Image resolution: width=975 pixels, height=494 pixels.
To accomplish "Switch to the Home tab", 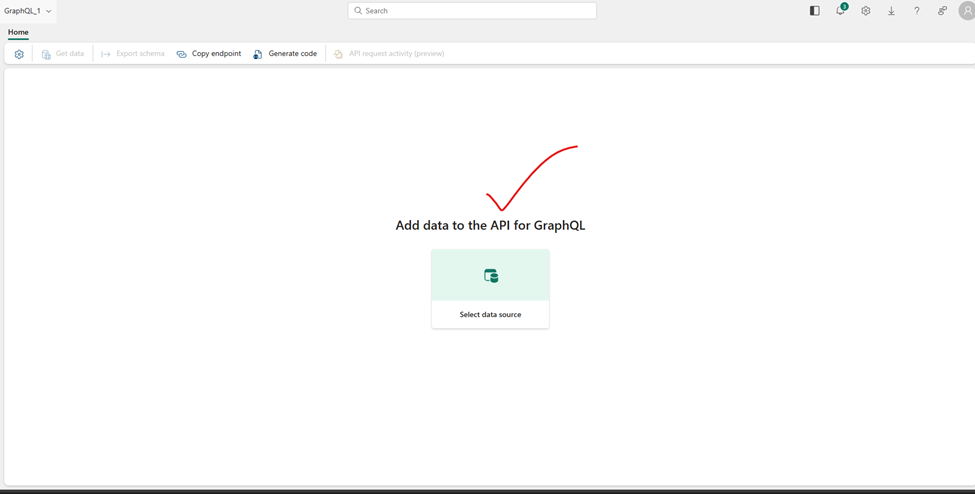I will coord(18,32).
